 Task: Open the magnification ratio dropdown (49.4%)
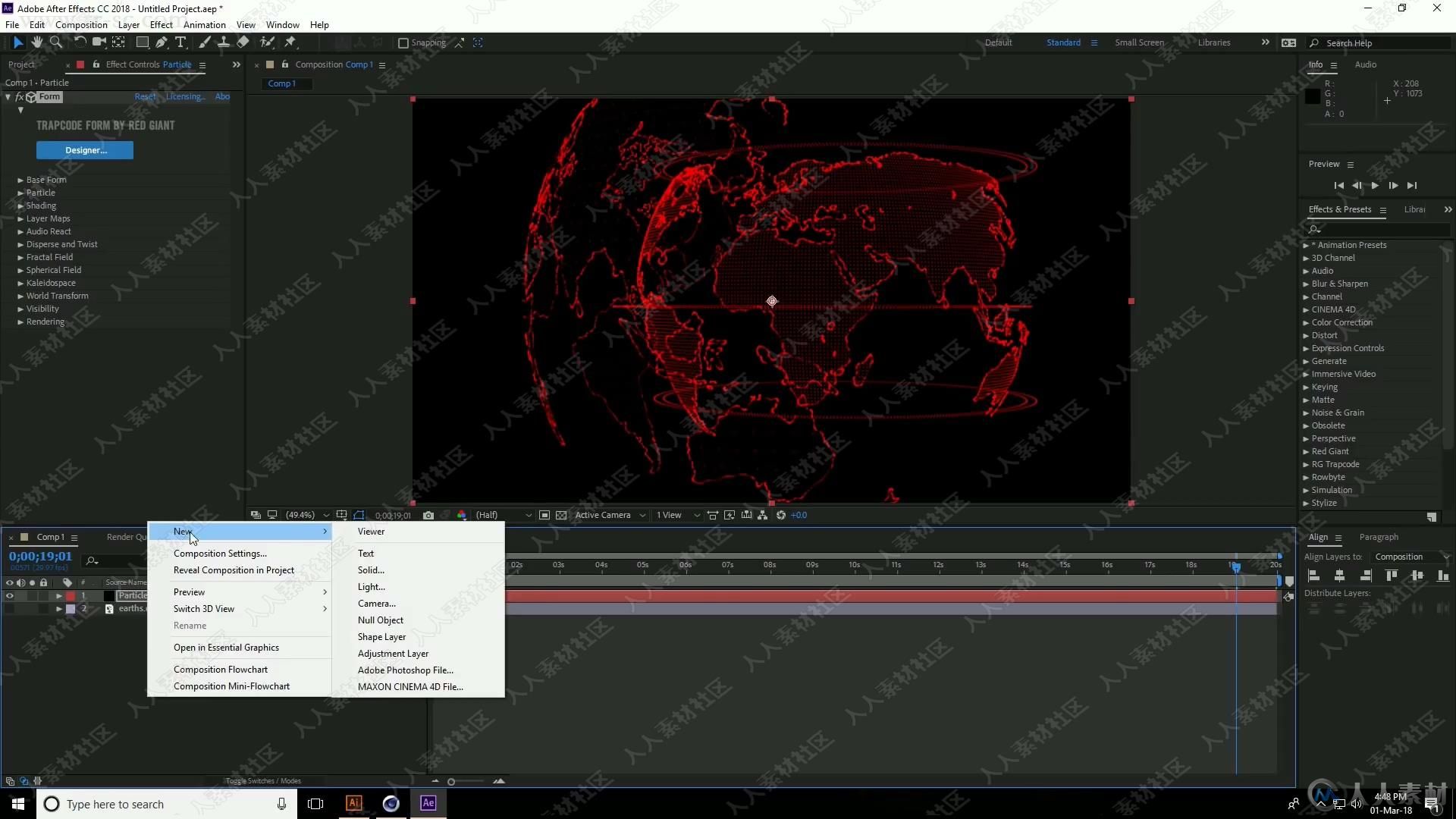(307, 515)
